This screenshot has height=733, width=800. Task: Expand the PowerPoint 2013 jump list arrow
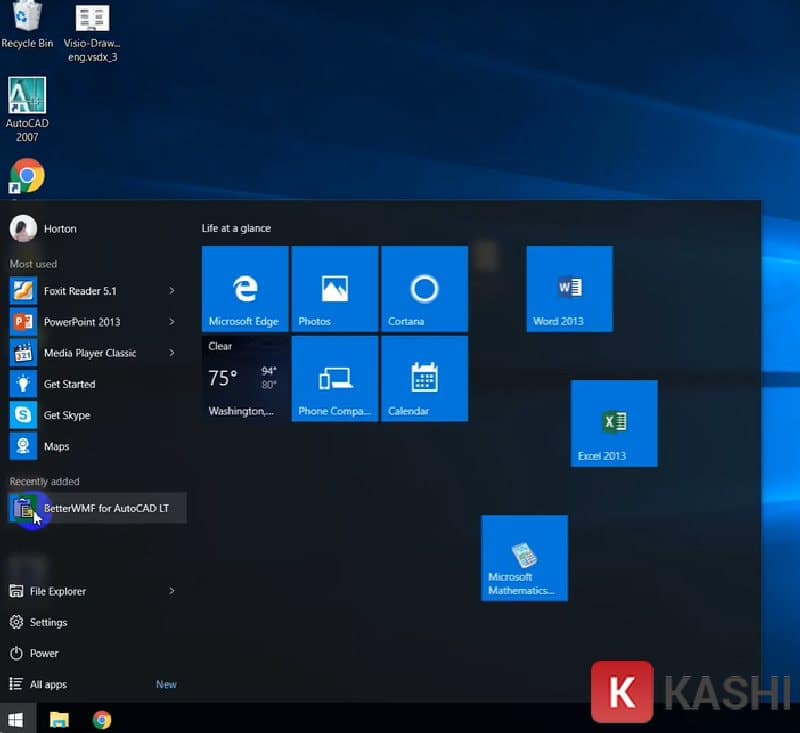172,322
